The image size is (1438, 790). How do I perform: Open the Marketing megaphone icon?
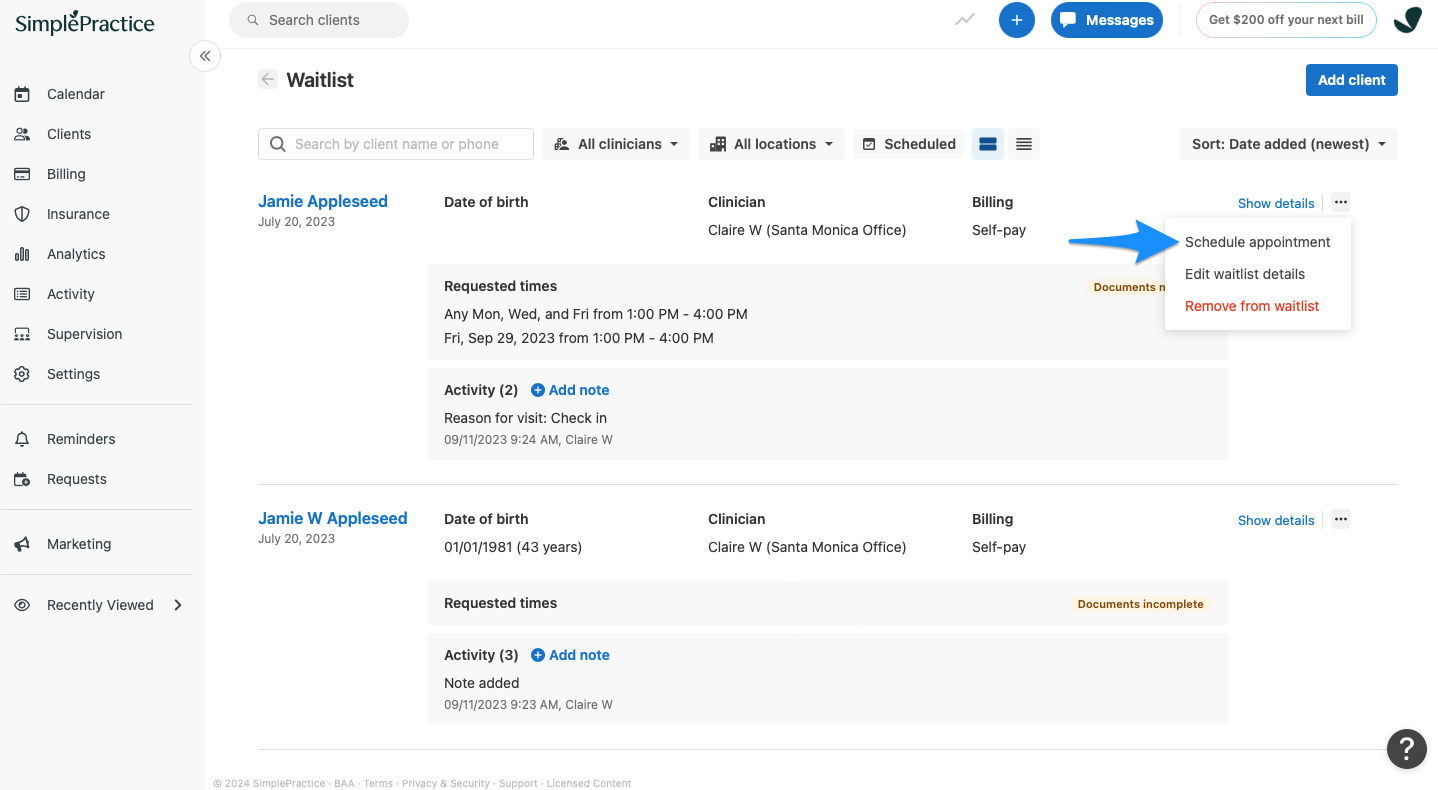(x=22, y=544)
